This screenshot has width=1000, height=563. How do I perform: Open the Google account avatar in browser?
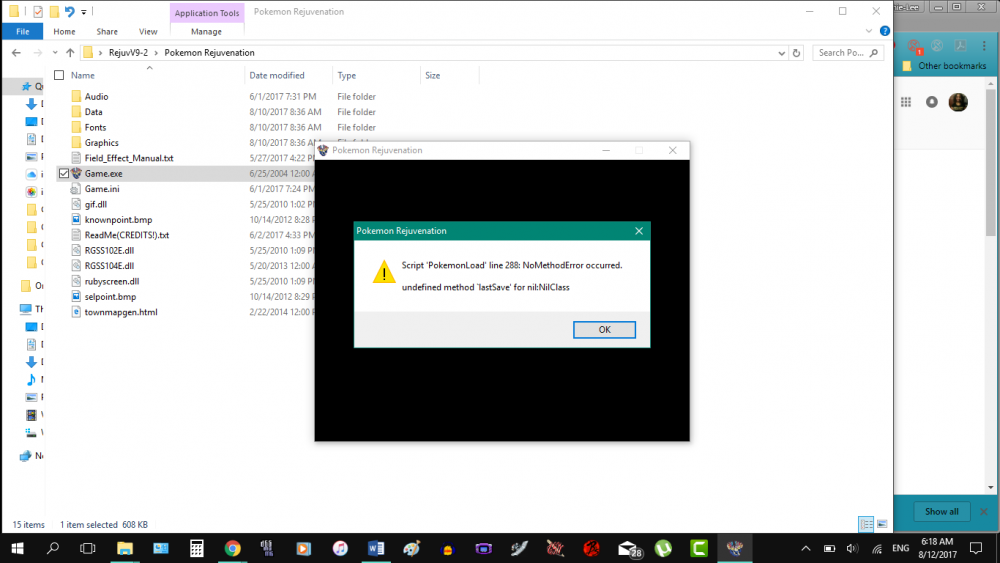(958, 102)
